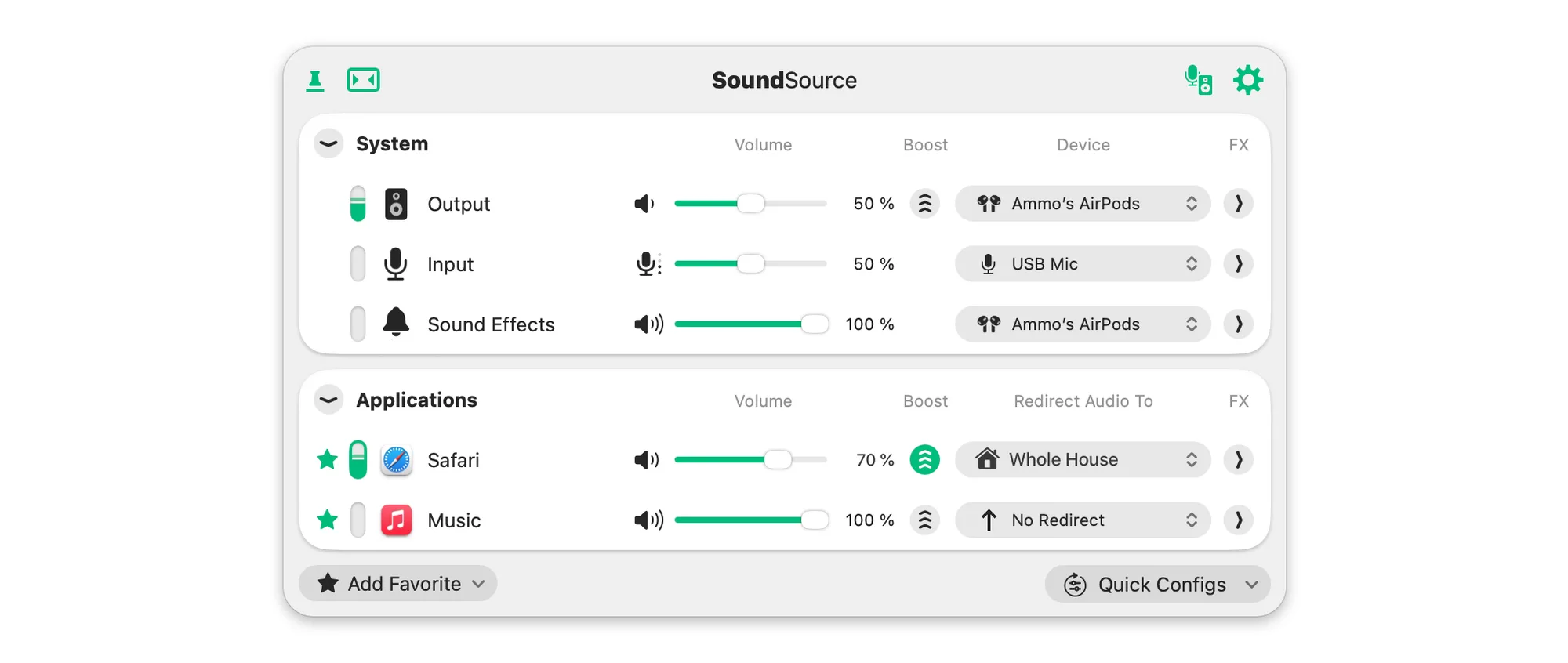This screenshot has width=1568, height=663.
Task: Adjust the Output volume slider
Action: pyautogui.click(x=750, y=204)
